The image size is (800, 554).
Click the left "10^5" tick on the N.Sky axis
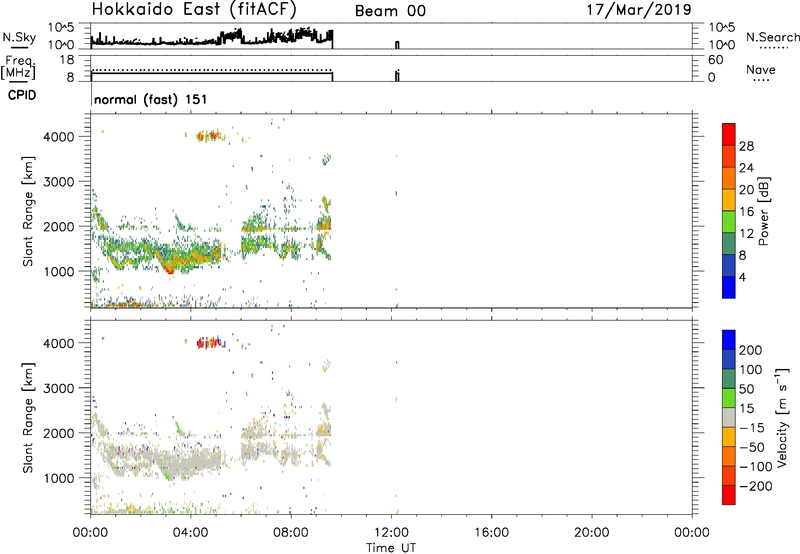[x=61, y=27]
